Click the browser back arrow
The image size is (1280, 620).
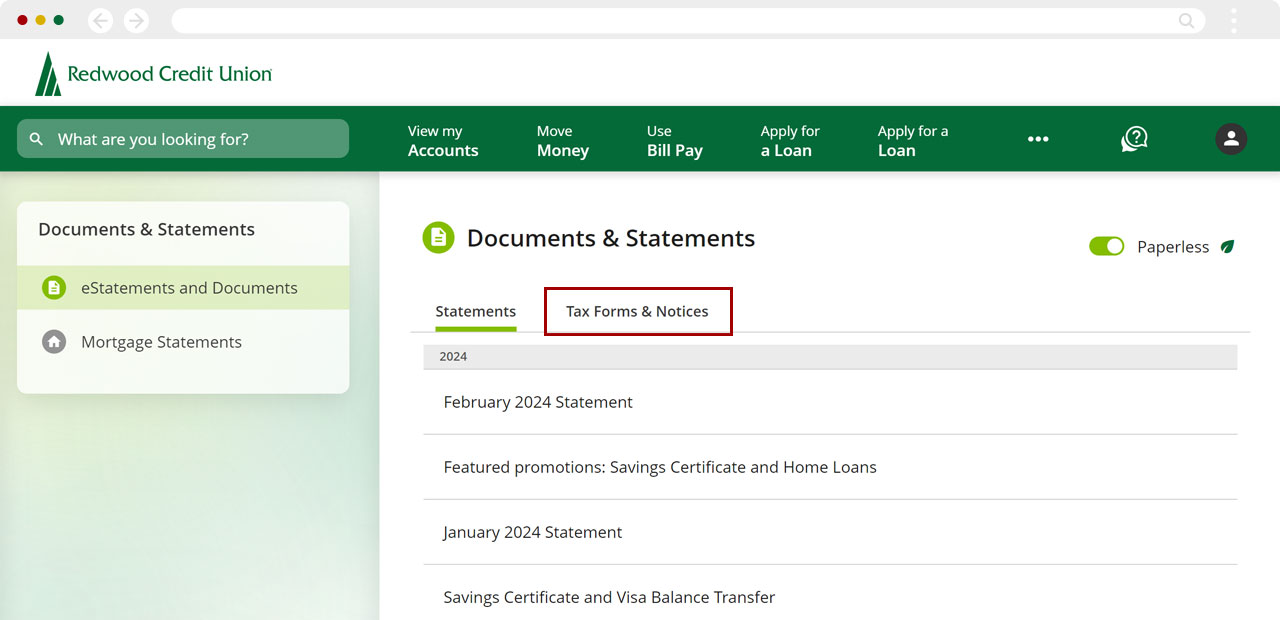tap(100, 20)
